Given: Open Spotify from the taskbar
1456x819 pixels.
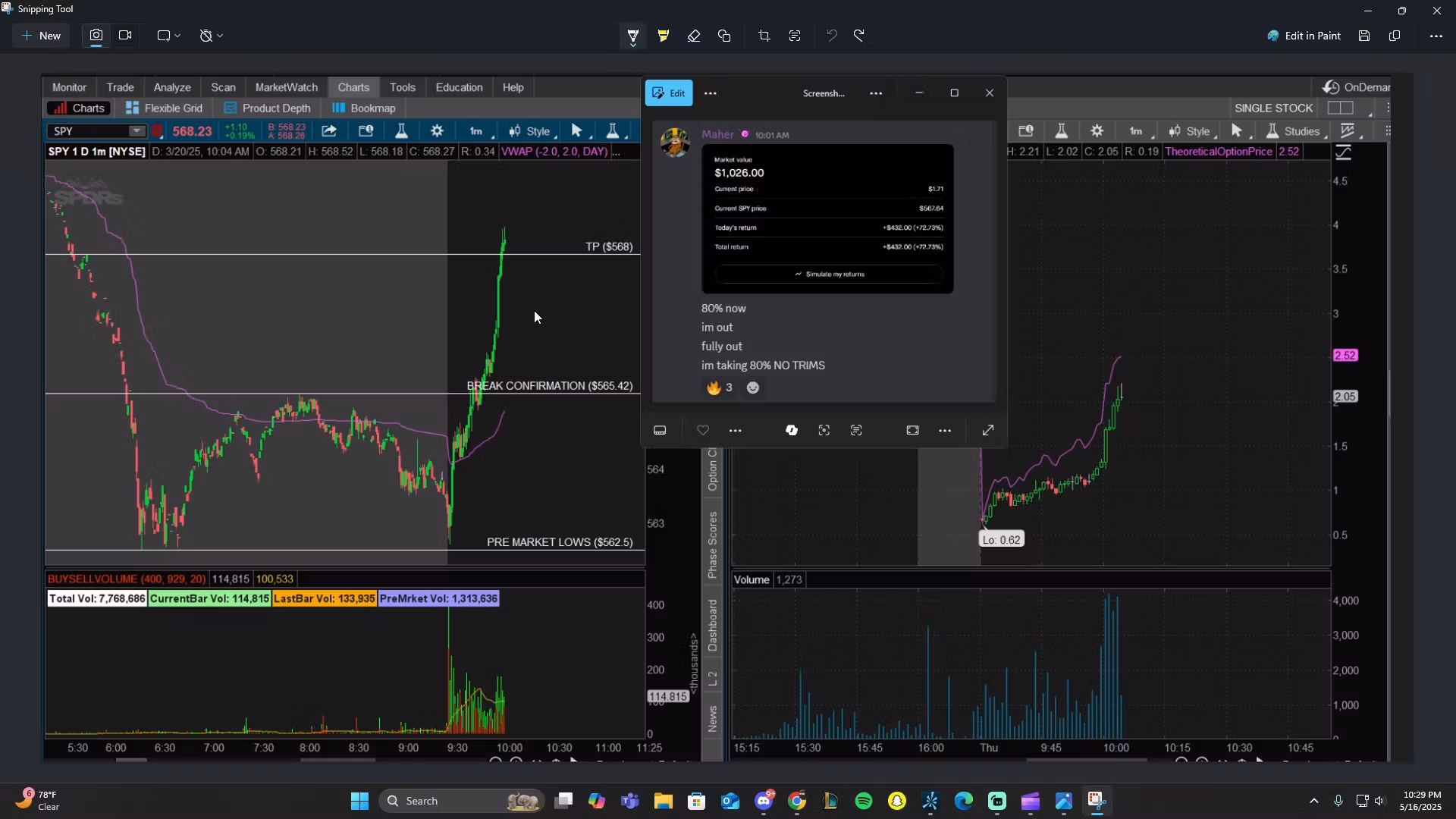Looking at the screenshot, I should click(864, 801).
